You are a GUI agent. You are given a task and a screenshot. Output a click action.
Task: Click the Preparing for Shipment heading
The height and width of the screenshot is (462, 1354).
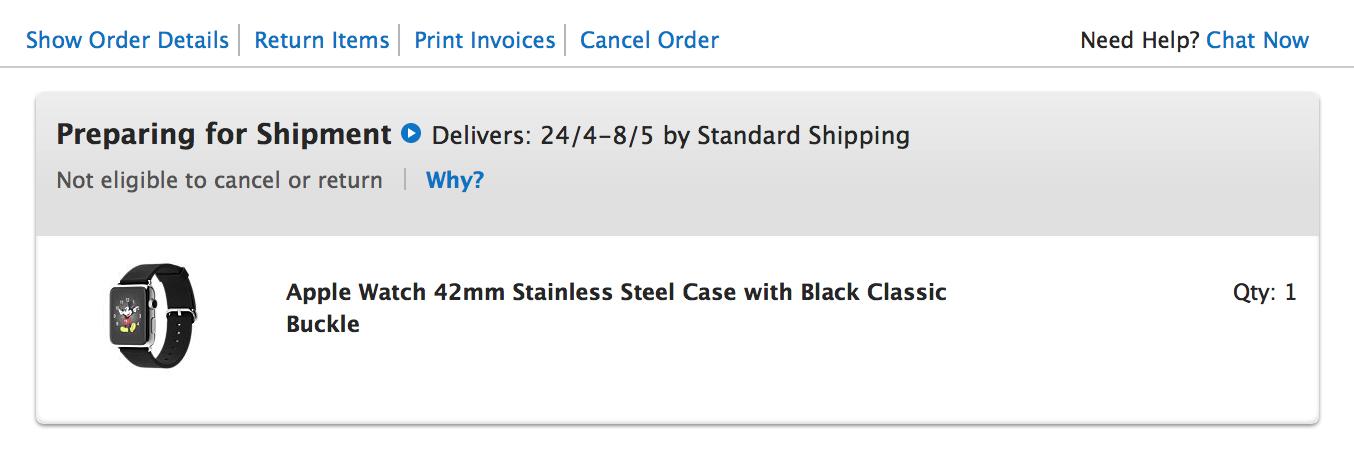click(223, 134)
